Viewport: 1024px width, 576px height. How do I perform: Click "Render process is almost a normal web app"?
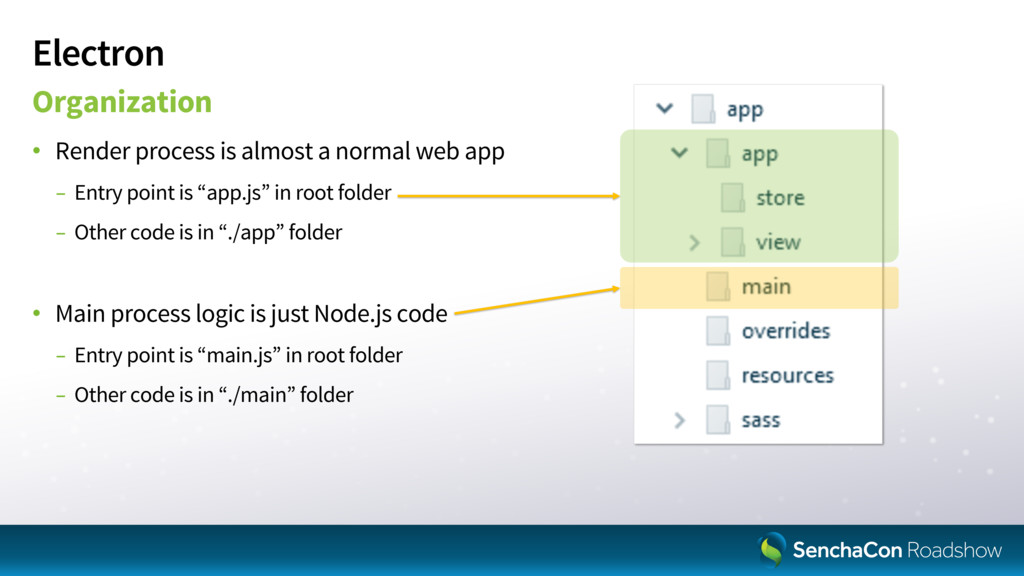[280, 152]
